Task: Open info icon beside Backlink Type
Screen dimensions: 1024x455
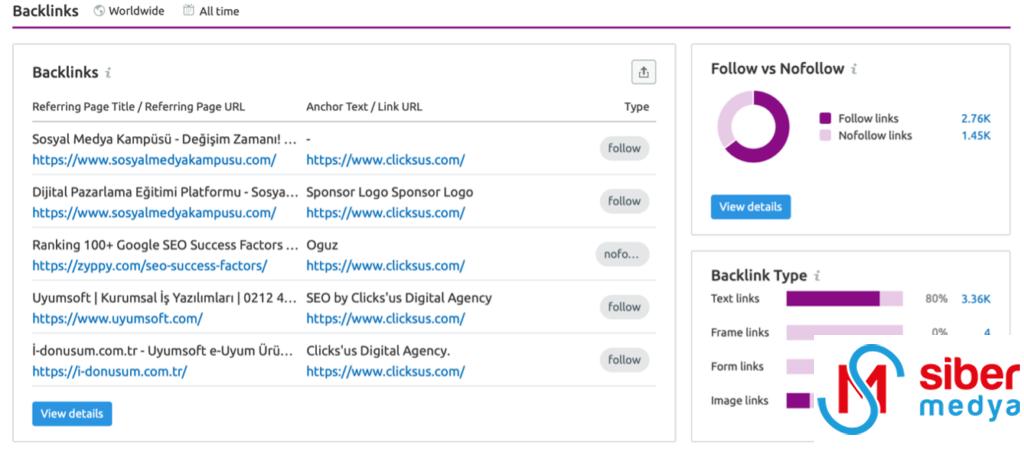Action: click(x=818, y=275)
